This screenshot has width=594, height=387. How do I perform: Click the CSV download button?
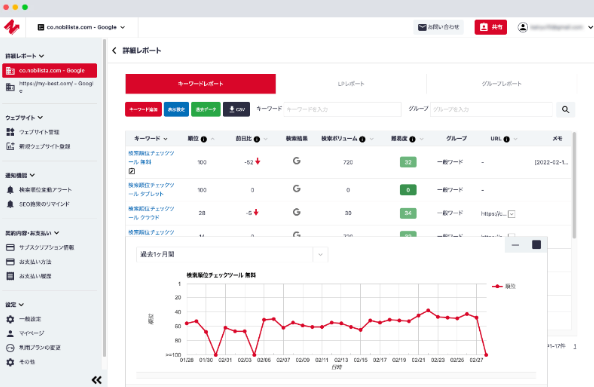point(236,109)
